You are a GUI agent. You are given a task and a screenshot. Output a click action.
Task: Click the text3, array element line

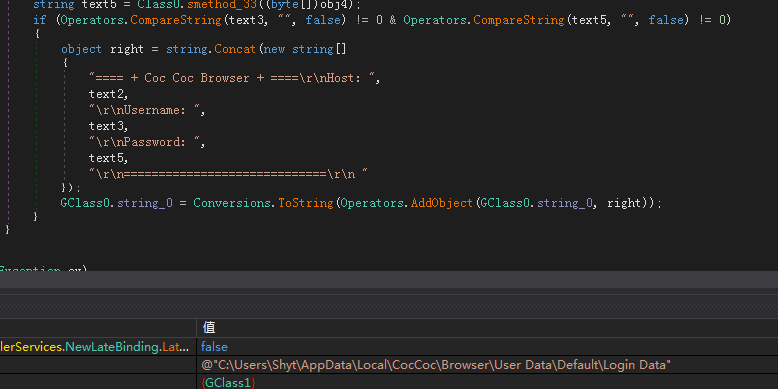point(109,127)
